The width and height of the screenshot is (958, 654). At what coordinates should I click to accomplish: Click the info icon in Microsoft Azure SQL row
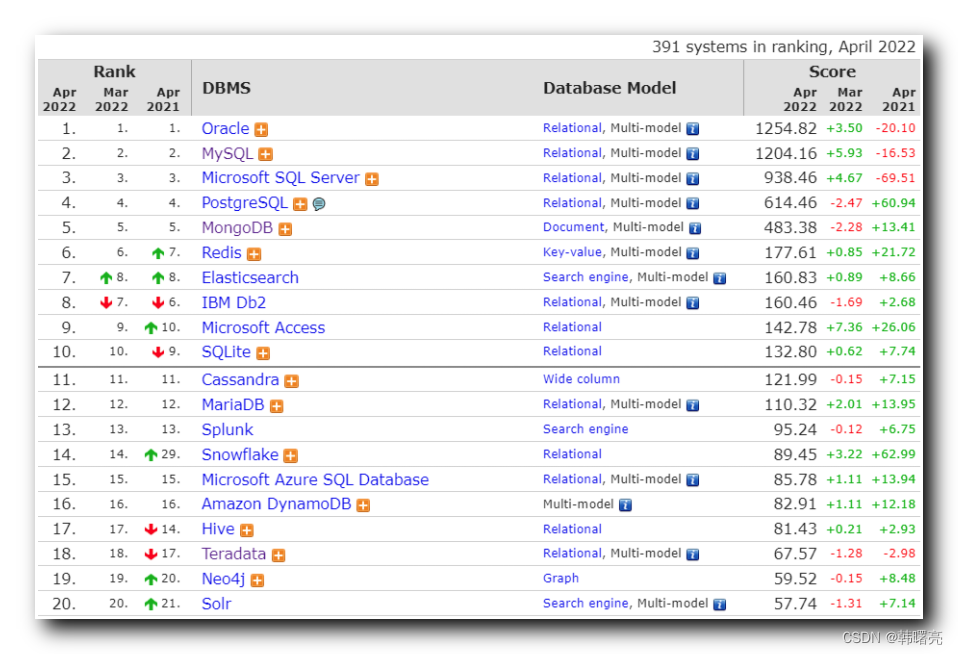(692, 480)
